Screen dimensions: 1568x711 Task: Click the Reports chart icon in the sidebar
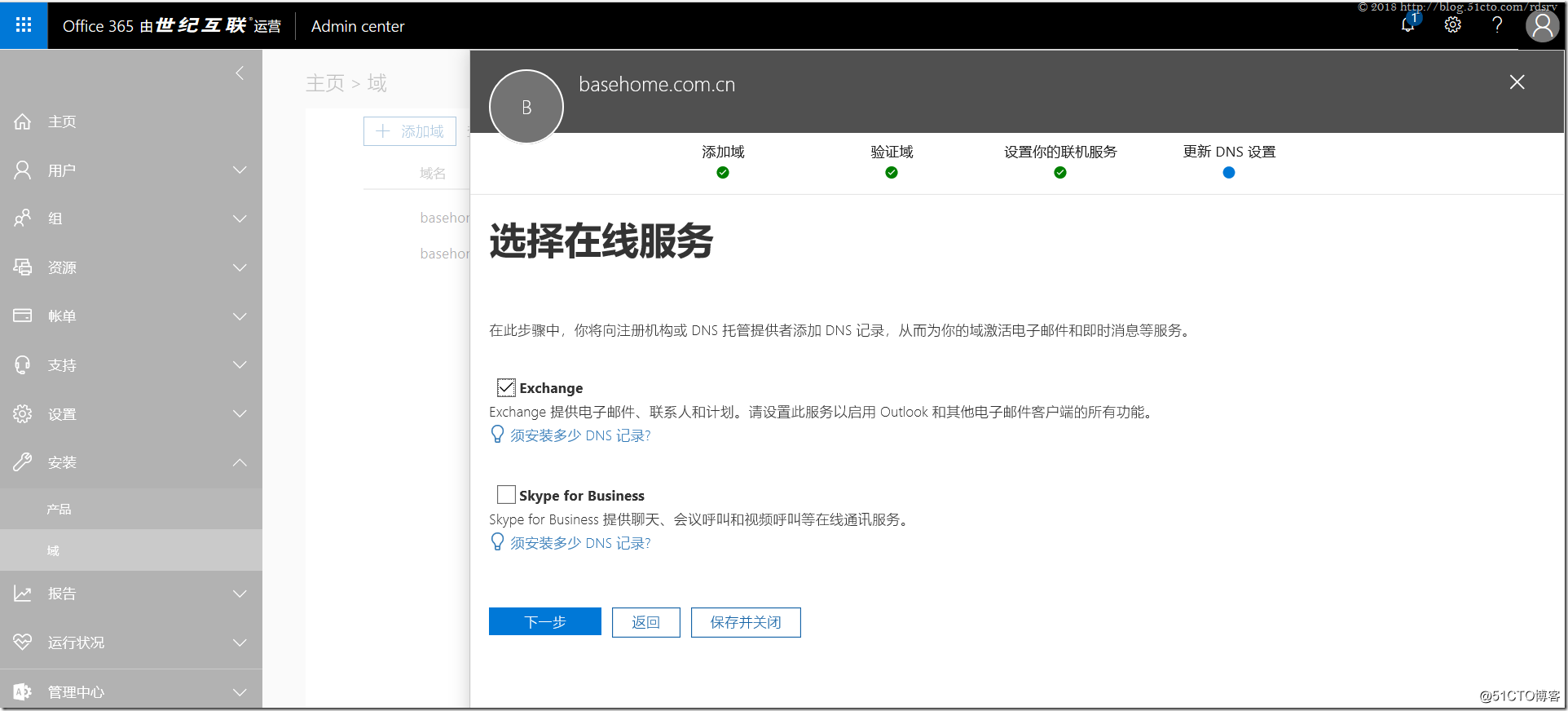[23, 594]
